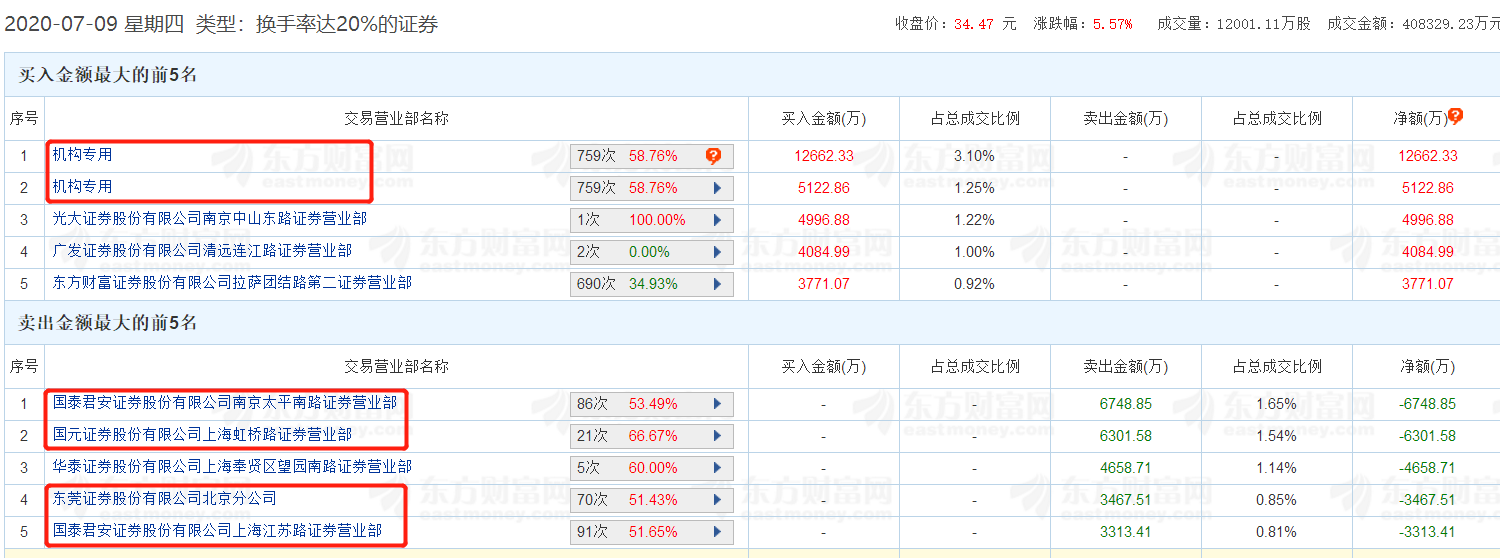Click the 卖出金额(万) header in the sell table
Viewport: 1500px width, 558px height.
pos(1126,366)
